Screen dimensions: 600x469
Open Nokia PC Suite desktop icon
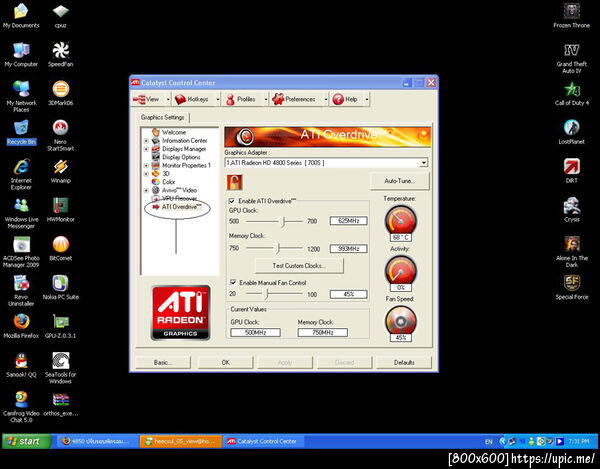[60, 287]
